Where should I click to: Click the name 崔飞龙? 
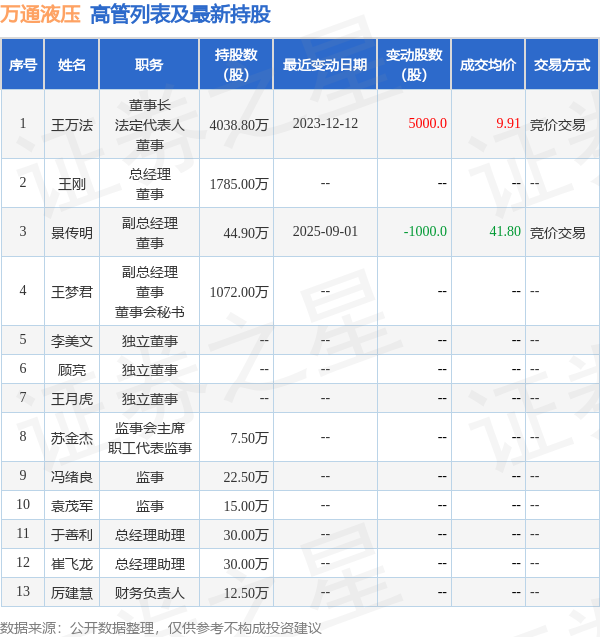pyautogui.click(x=72, y=564)
